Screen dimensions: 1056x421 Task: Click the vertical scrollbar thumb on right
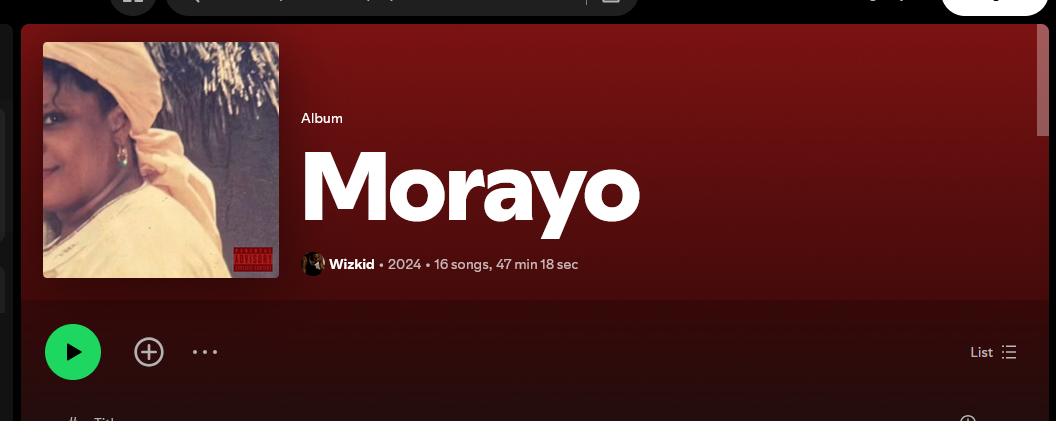click(x=1043, y=79)
